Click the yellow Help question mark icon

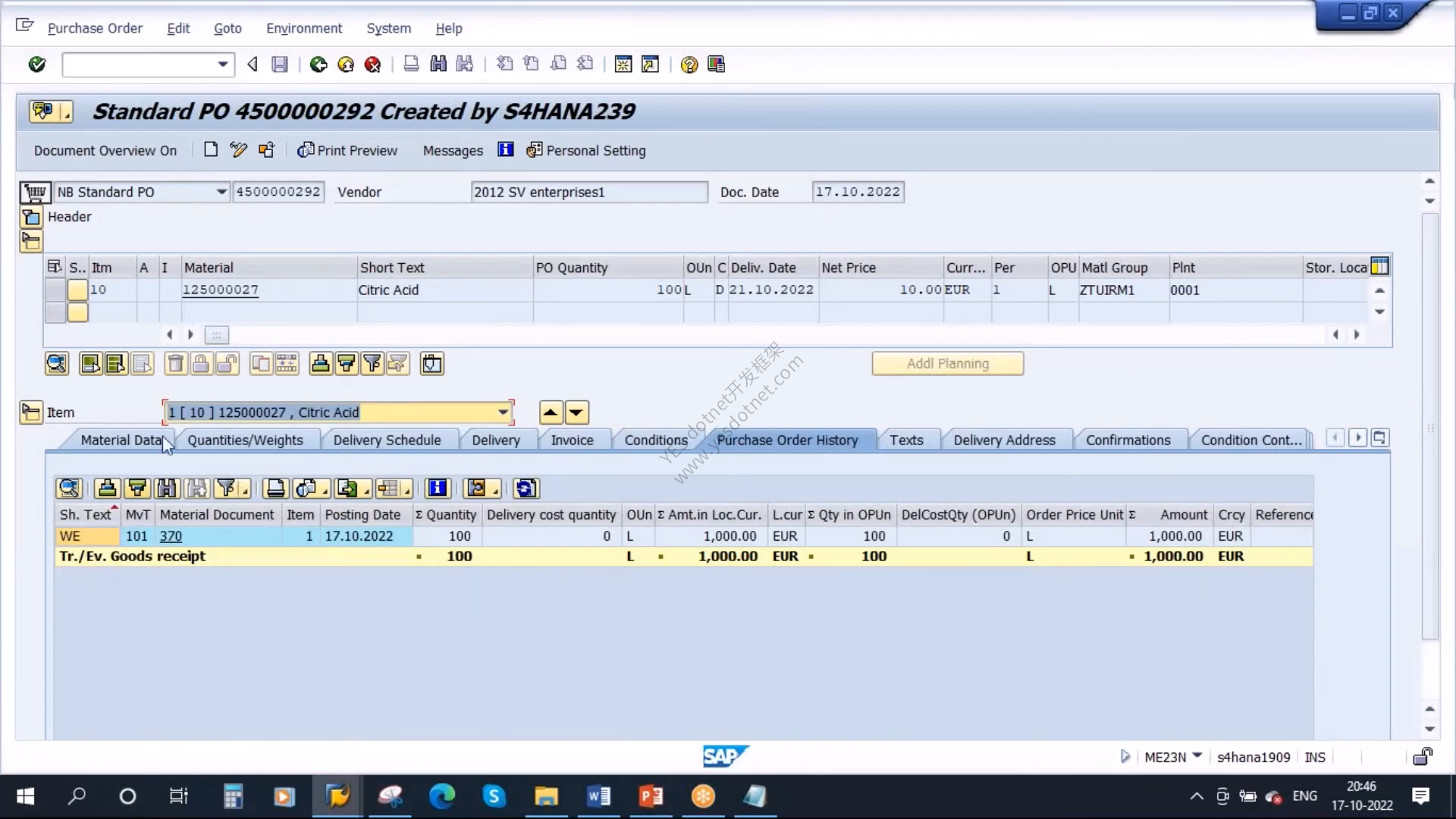click(689, 64)
